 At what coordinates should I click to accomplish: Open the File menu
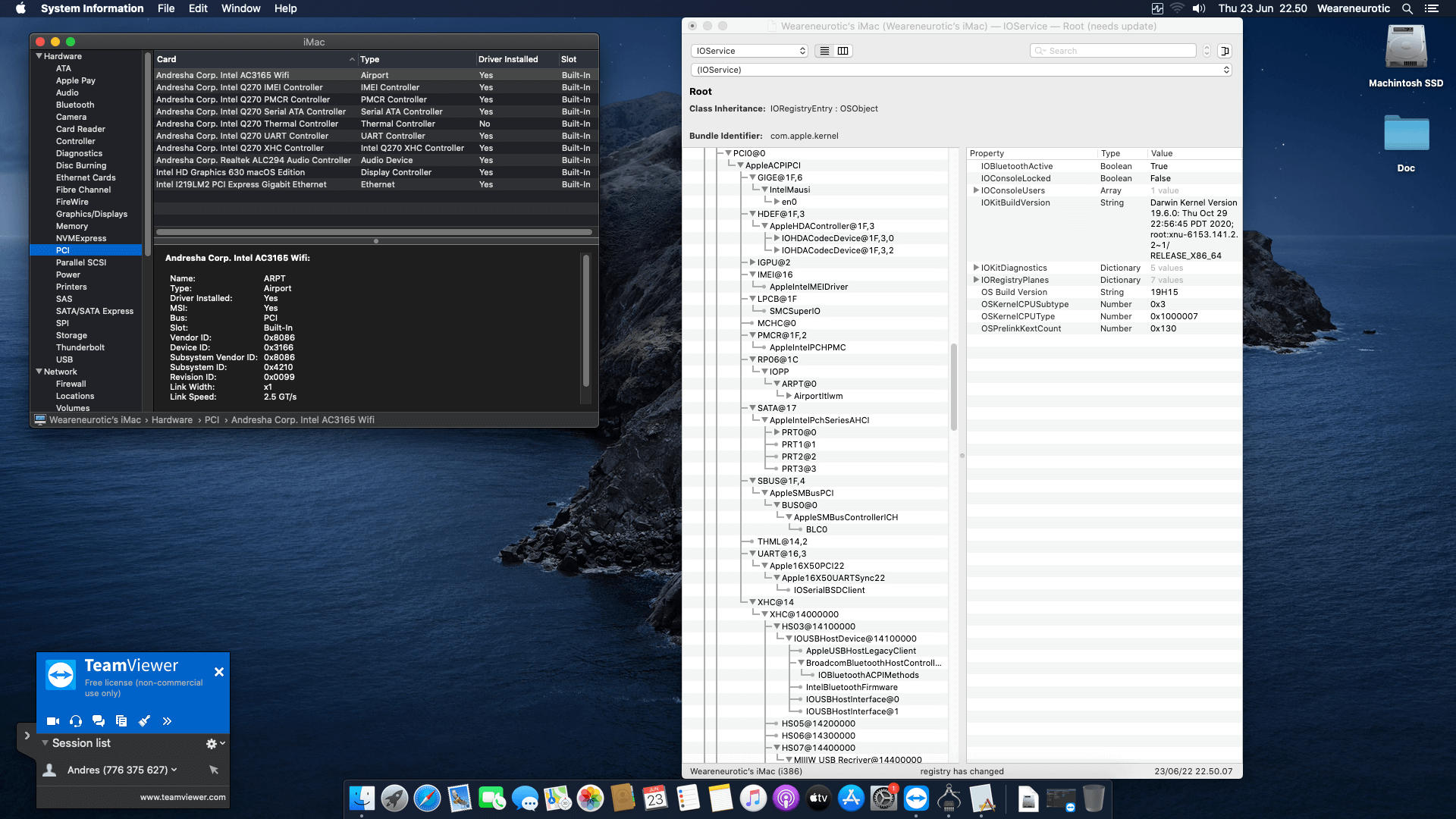tap(166, 8)
